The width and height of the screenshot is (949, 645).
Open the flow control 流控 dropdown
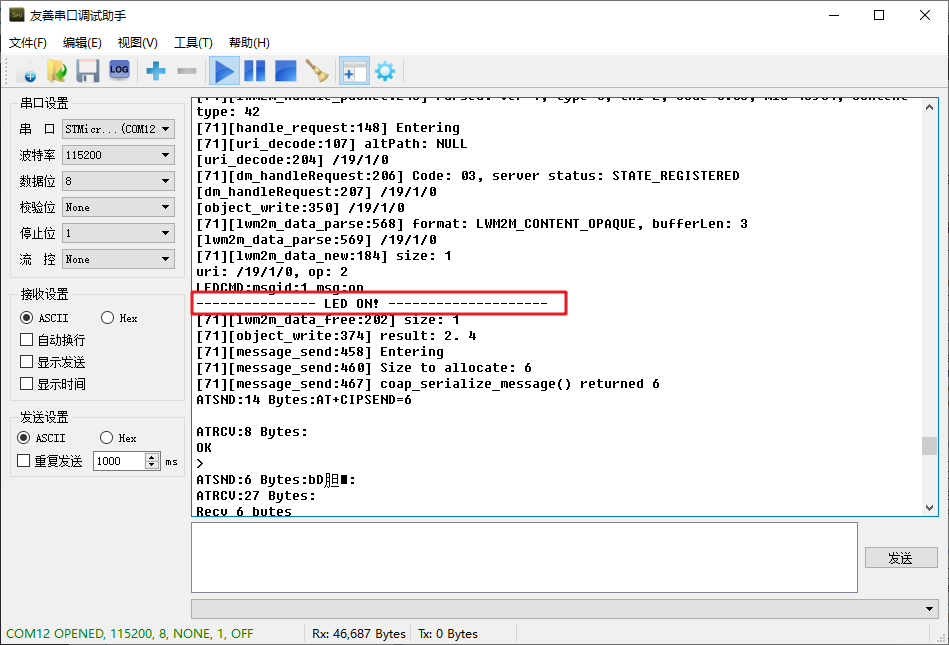click(x=119, y=259)
